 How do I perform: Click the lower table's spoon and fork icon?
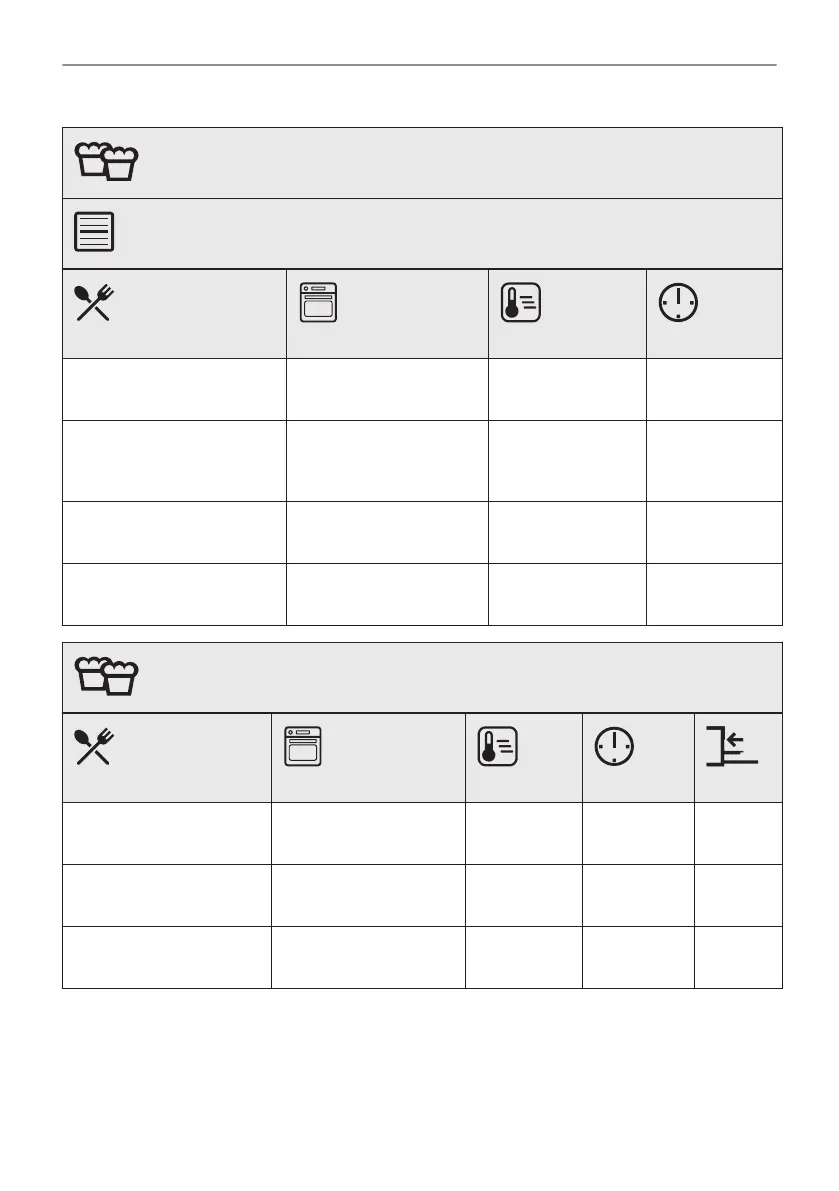point(95,746)
